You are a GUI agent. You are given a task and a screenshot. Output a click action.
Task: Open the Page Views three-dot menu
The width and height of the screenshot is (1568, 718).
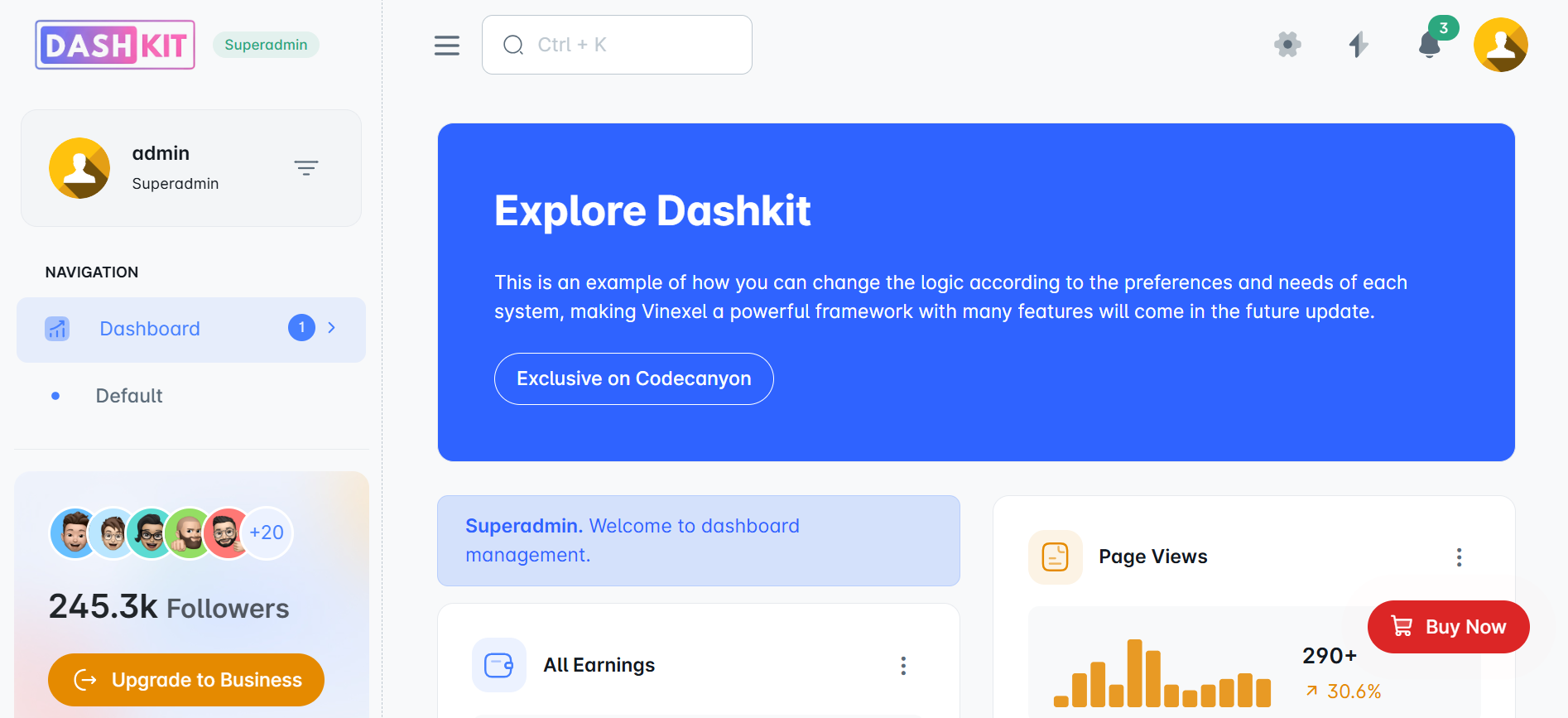(1459, 557)
